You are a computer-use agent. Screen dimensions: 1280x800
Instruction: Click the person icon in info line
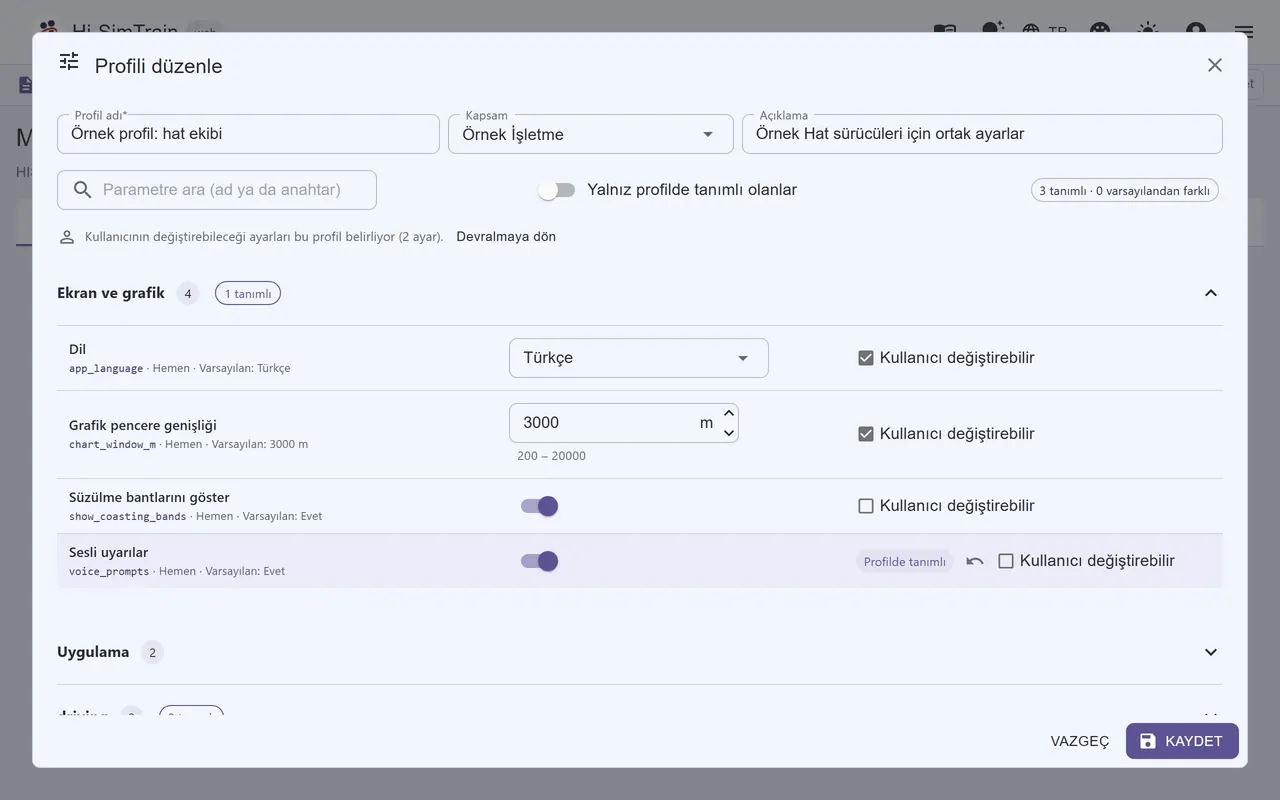[67, 237]
